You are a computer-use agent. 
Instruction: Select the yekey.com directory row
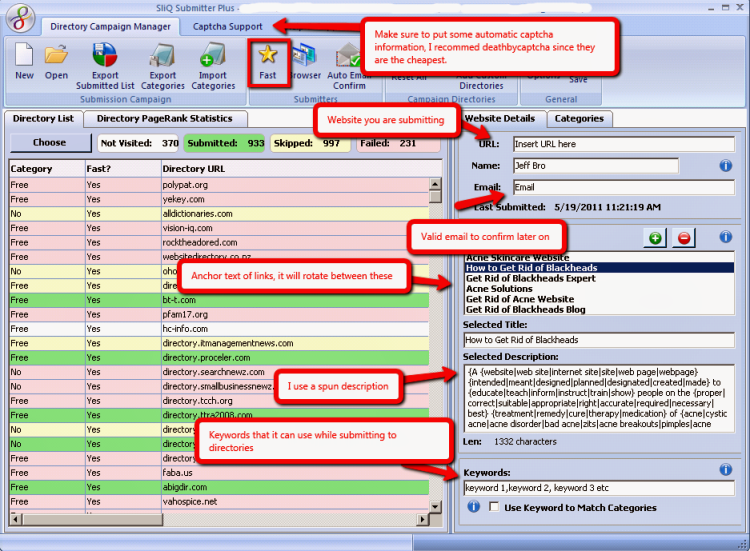[x=219, y=199]
